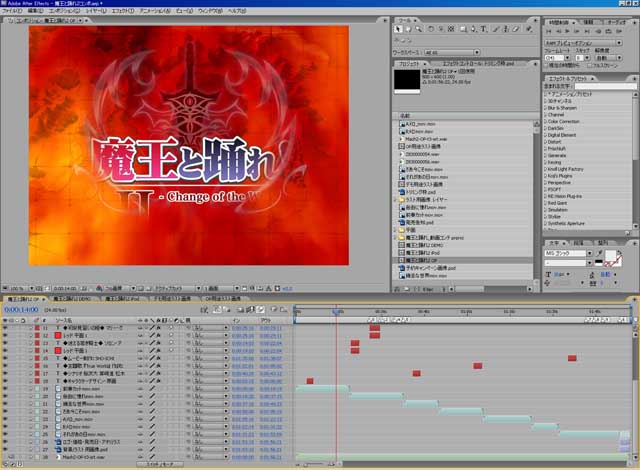Enable Full Screen checkbox in Time Controls
Viewport: 640px width, 470px height.
(x=589, y=65)
